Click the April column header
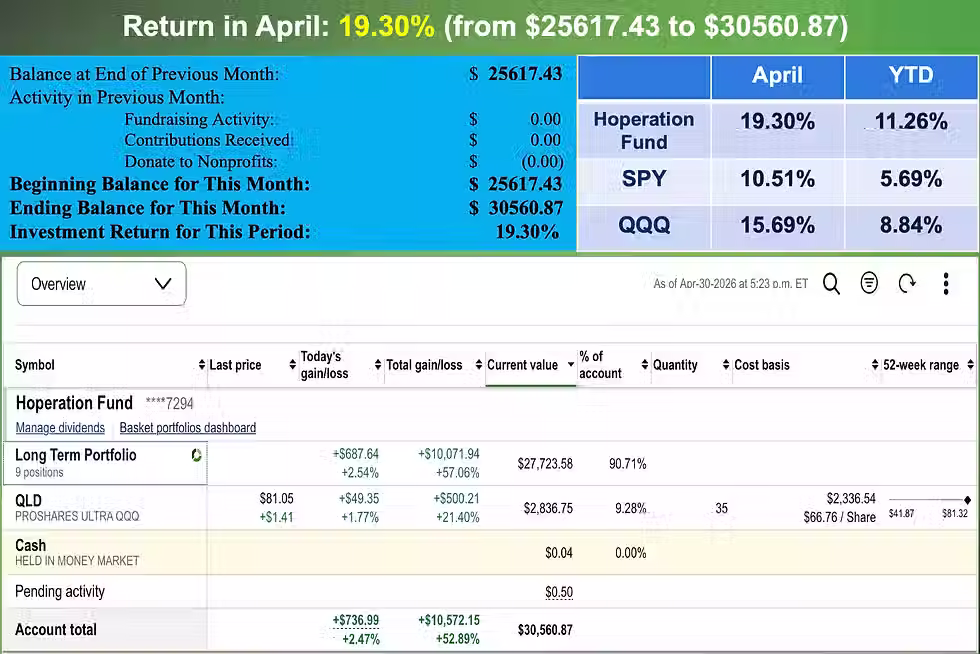This screenshot has height=654, width=980. pos(778,76)
